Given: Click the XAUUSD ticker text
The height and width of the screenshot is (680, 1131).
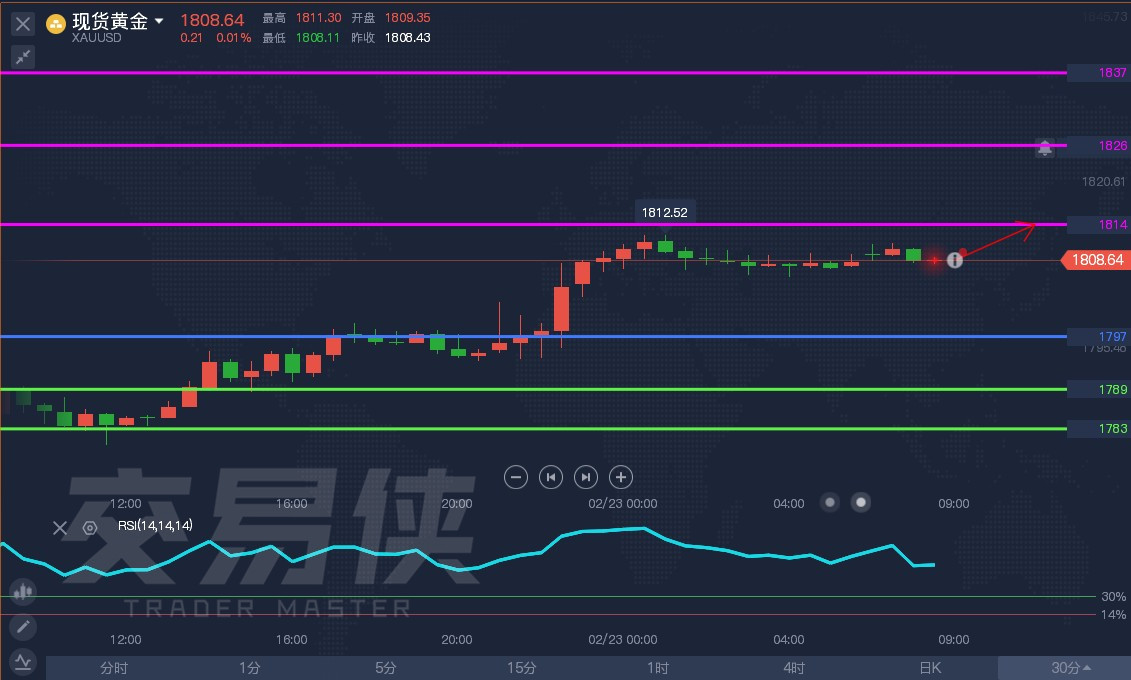Looking at the screenshot, I should point(97,38).
